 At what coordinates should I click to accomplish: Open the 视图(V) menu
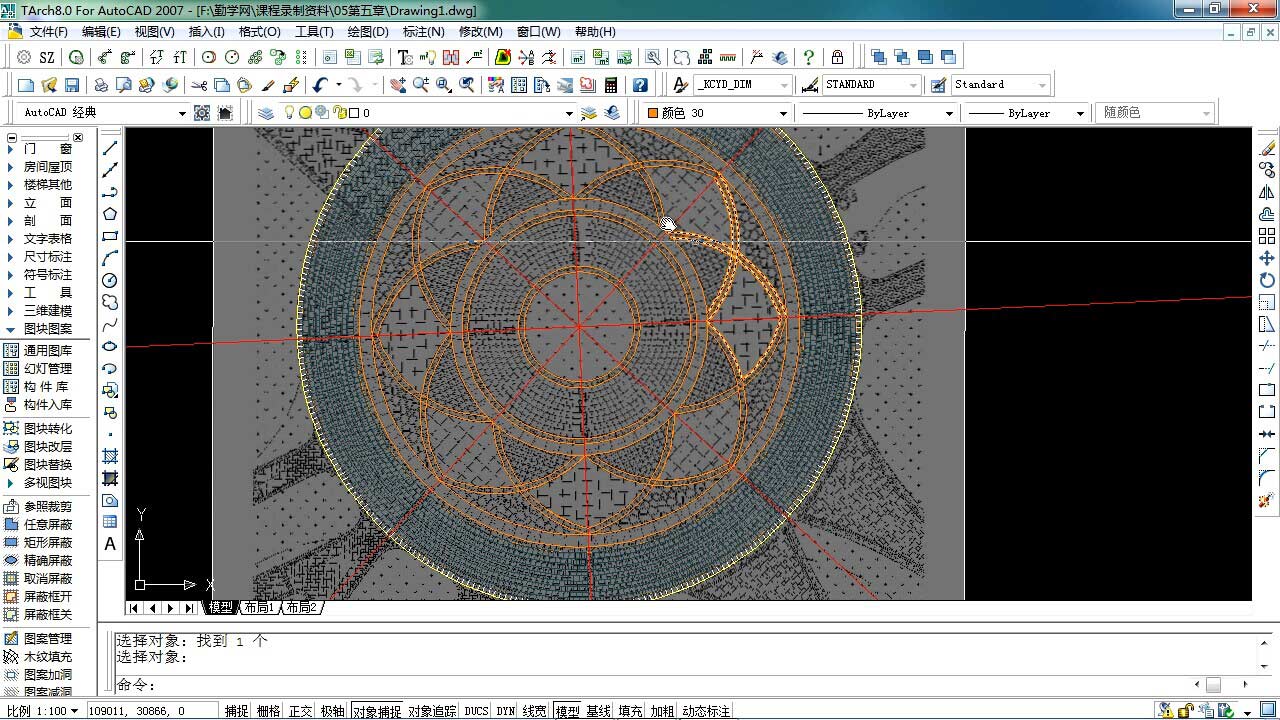pyautogui.click(x=154, y=32)
